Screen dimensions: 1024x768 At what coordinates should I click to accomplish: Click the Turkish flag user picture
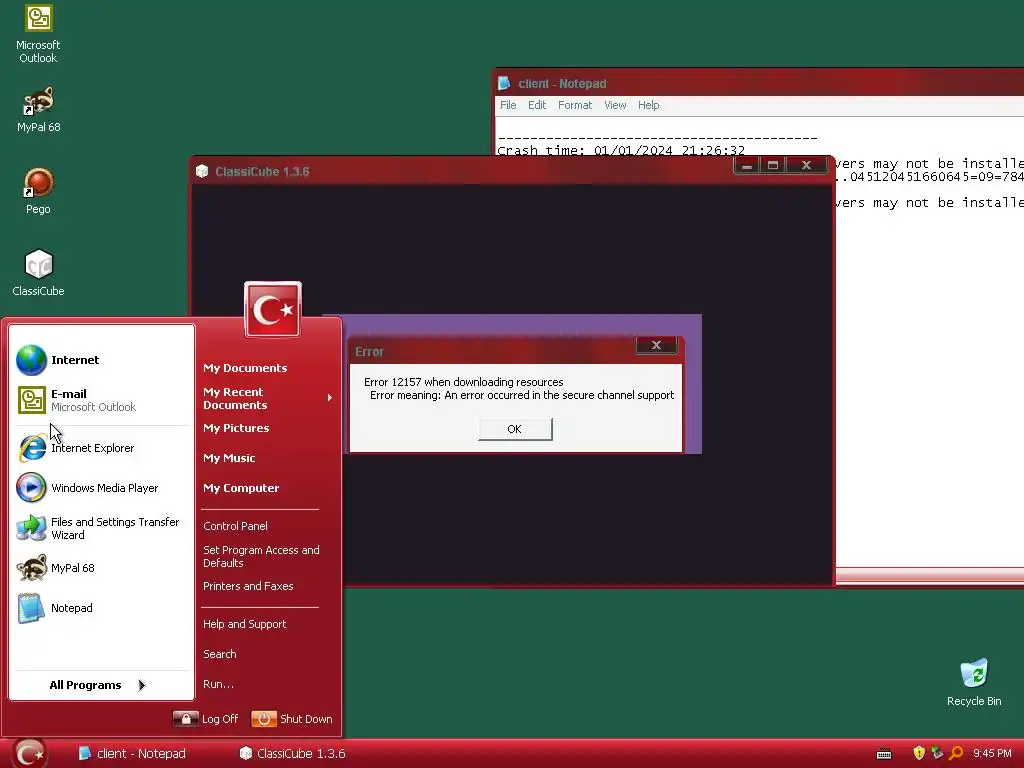tap(273, 310)
